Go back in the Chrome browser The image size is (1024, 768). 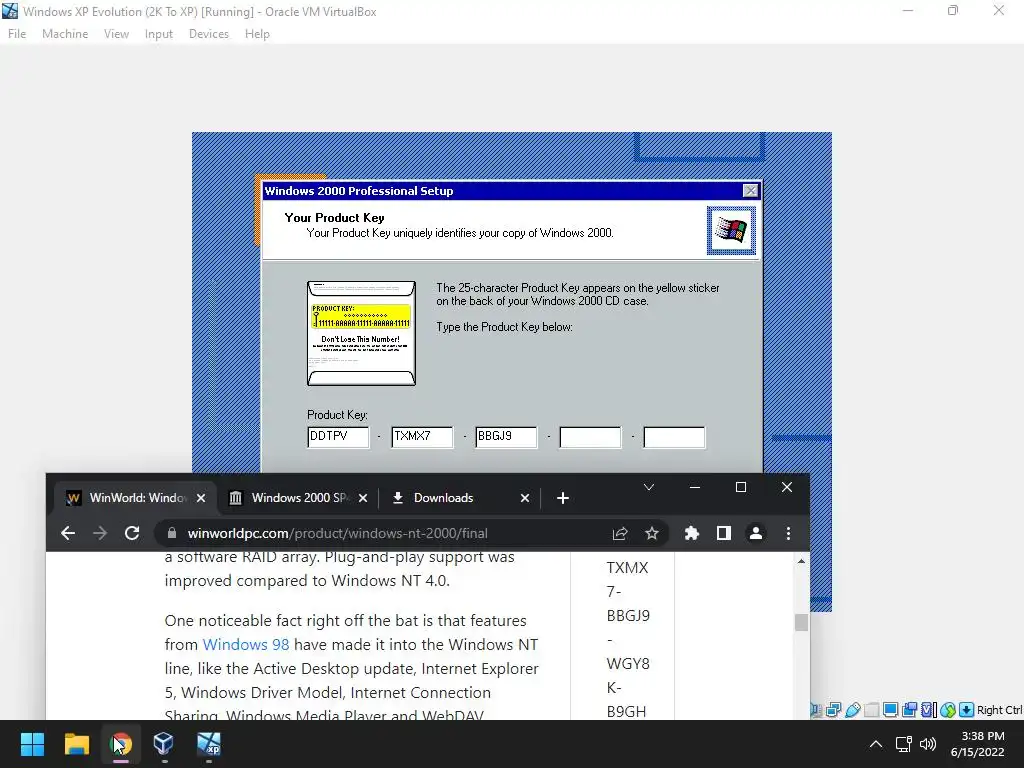click(x=68, y=534)
